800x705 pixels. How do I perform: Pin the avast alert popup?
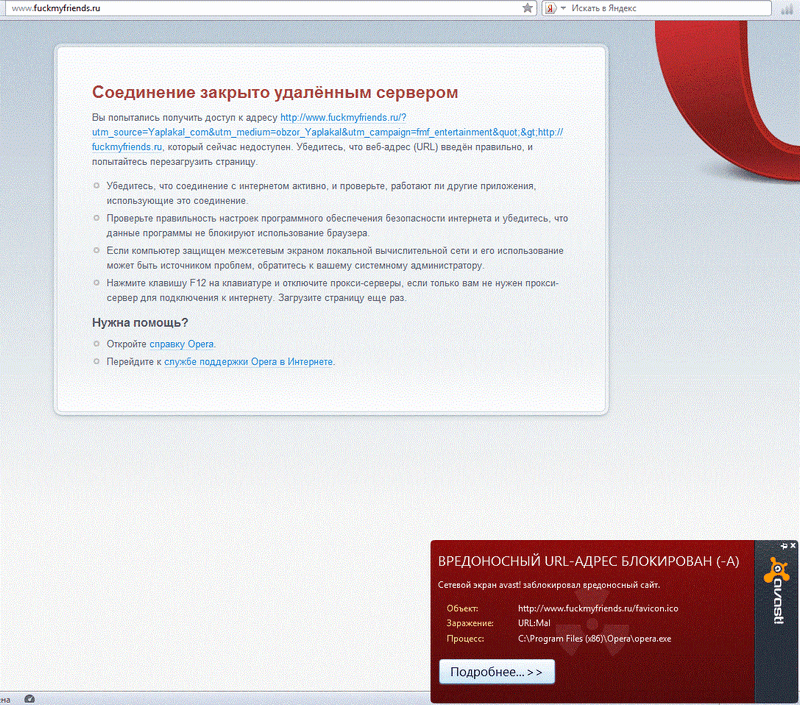[x=784, y=546]
